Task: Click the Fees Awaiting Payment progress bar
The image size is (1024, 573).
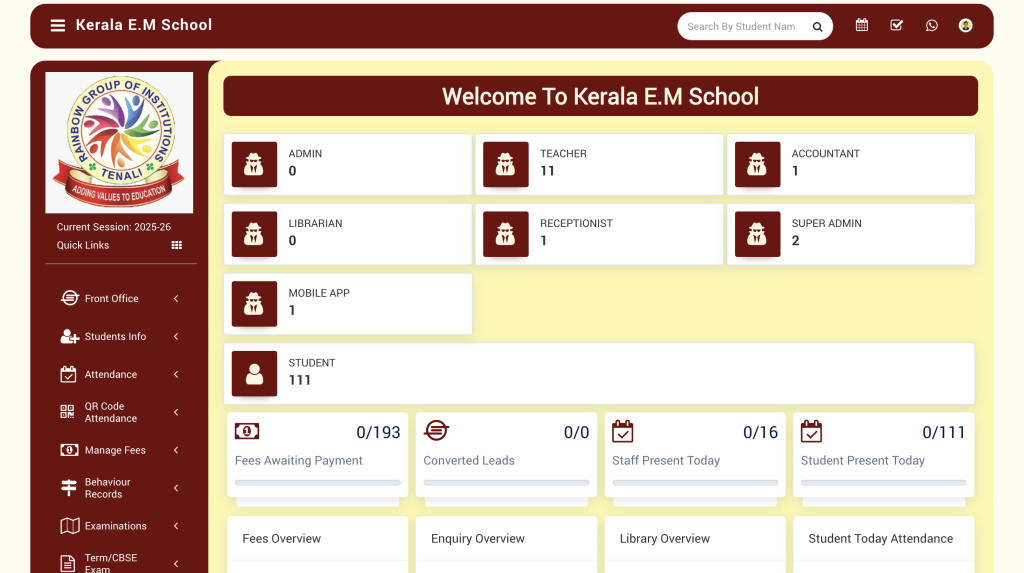Action: (317, 483)
